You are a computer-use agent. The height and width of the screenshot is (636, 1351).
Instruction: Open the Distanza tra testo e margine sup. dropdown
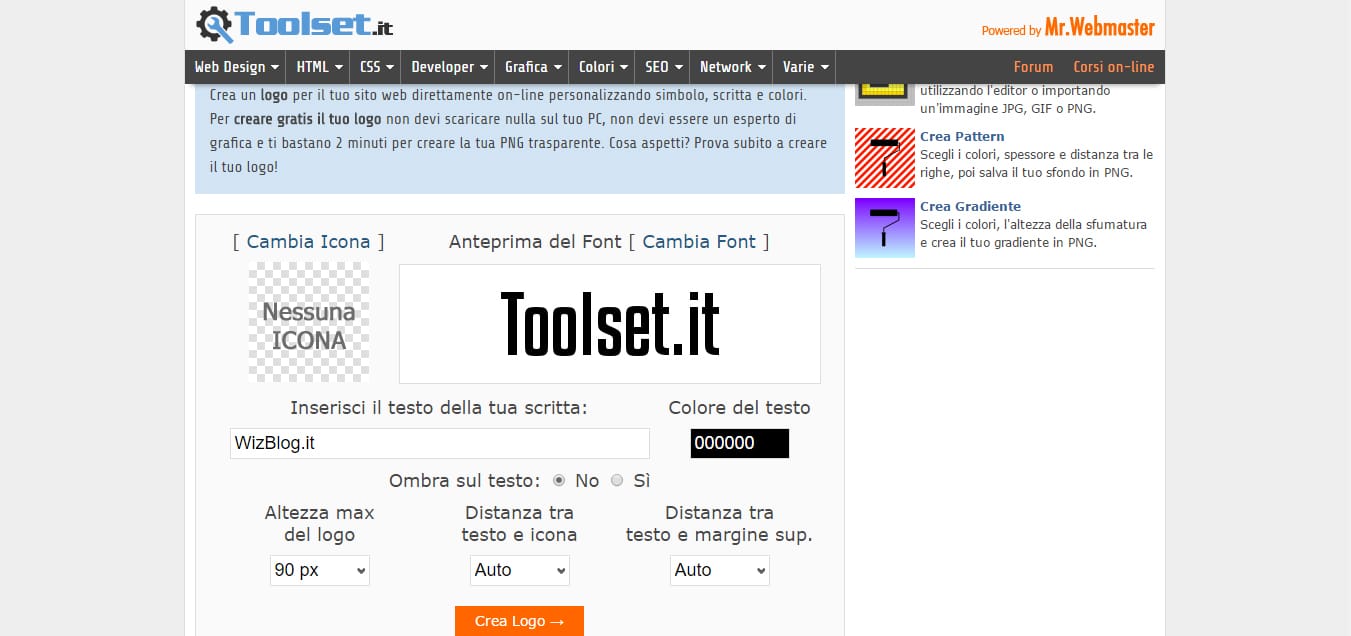[x=719, y=570]
